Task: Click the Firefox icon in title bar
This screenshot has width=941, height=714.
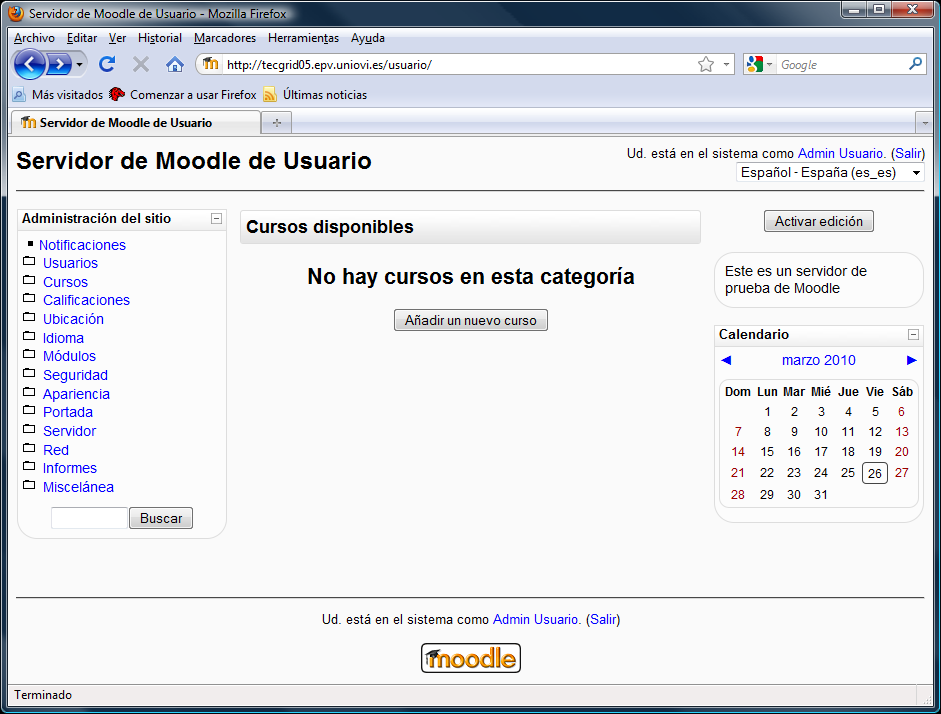Action: (16, 13)
